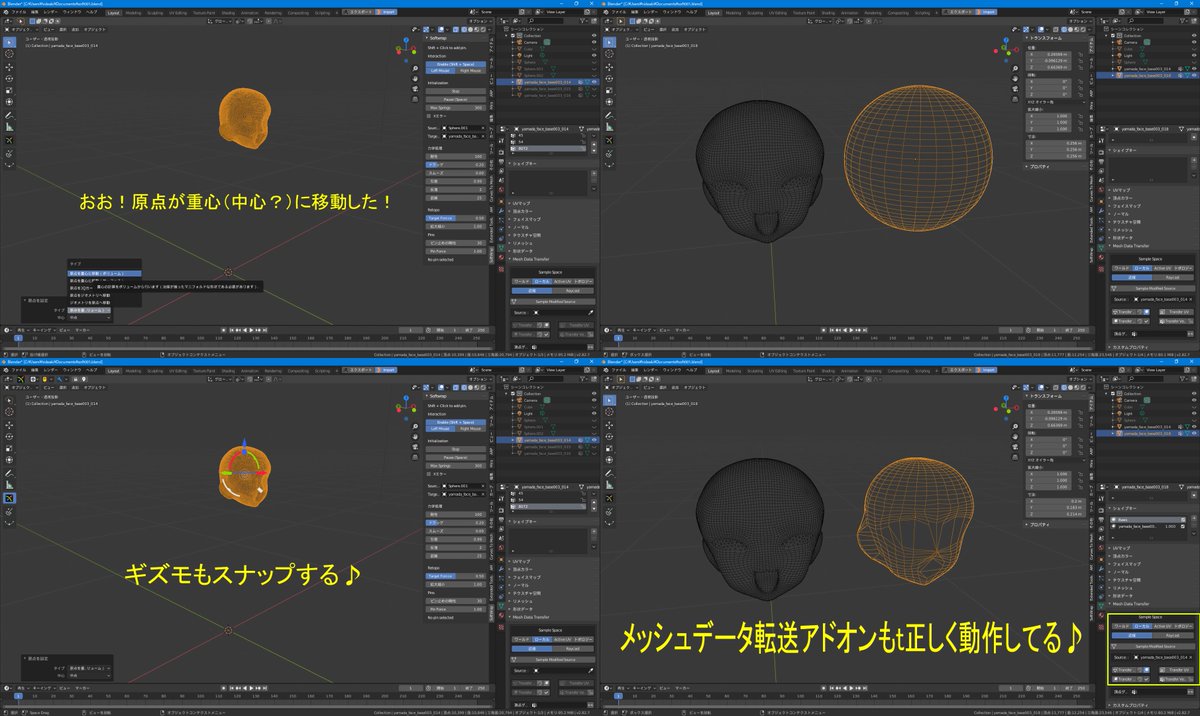Select the Scale tool in bottom-left window

tap(9, 448)
